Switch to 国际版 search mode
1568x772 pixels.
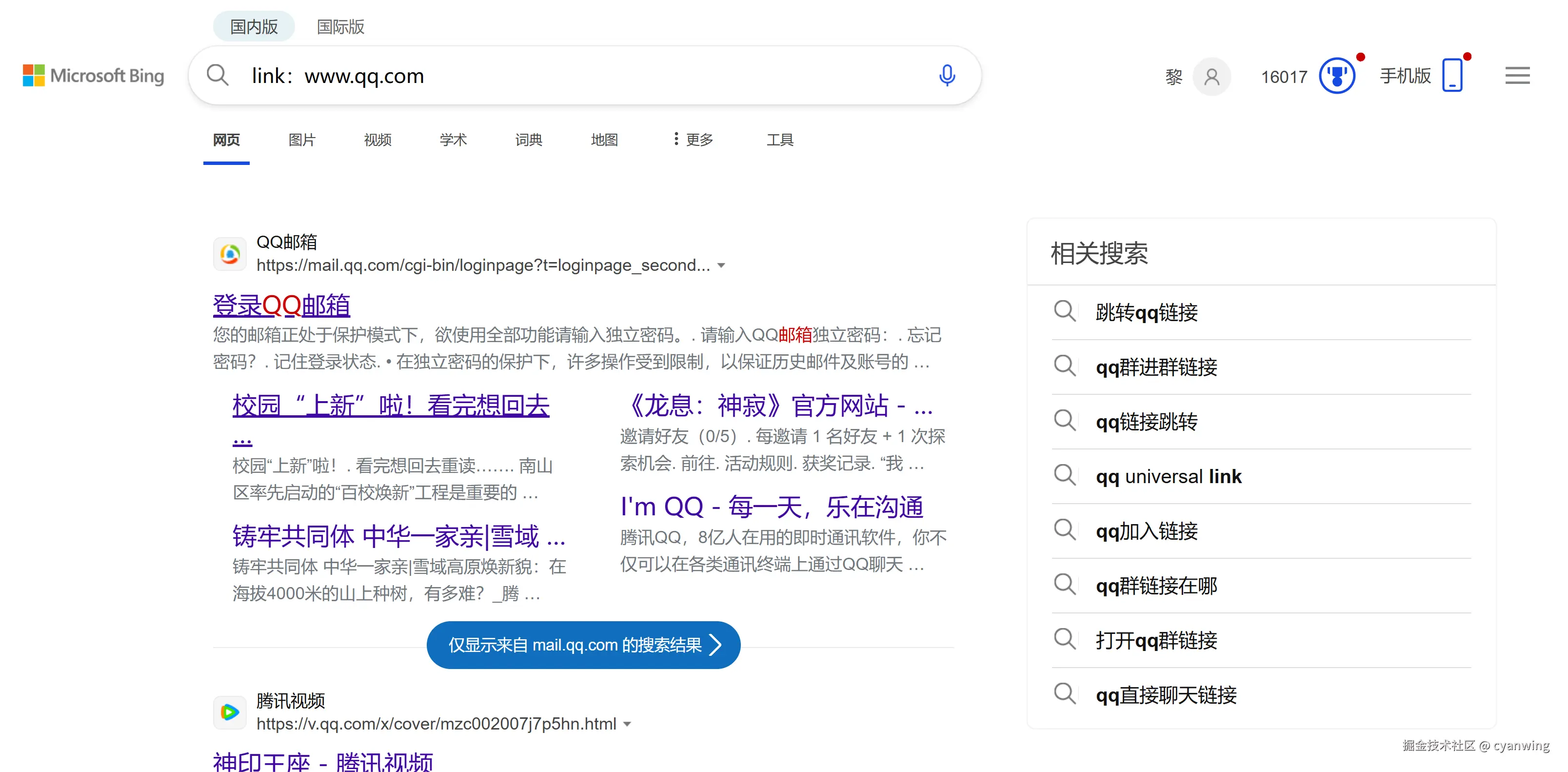click(340, 27)
